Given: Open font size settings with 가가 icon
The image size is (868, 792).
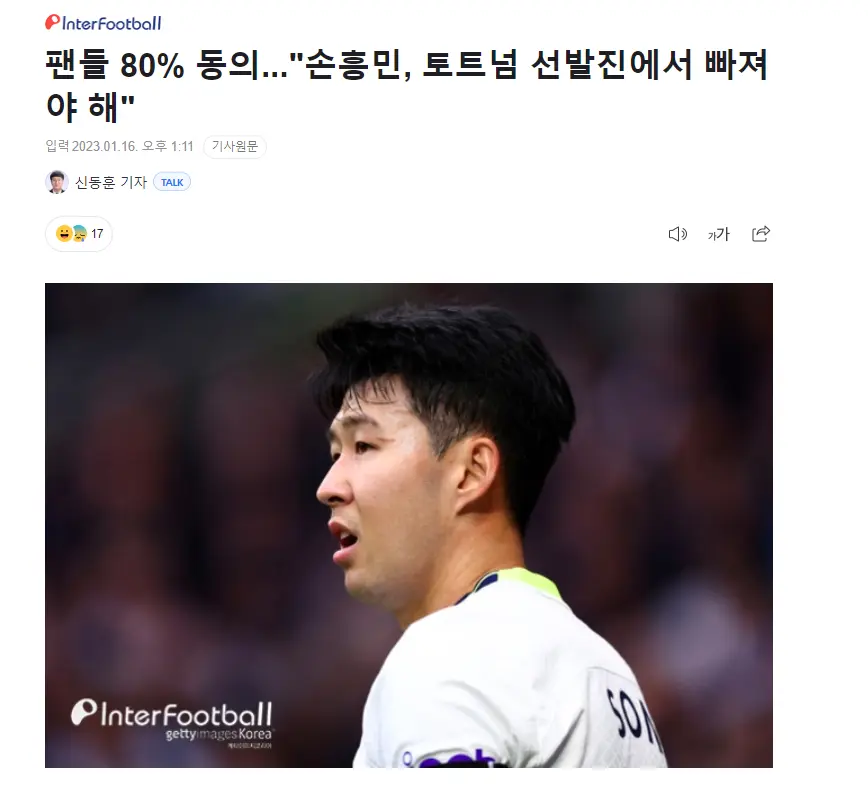Looking at the screenshot, I should coord(719,235).
